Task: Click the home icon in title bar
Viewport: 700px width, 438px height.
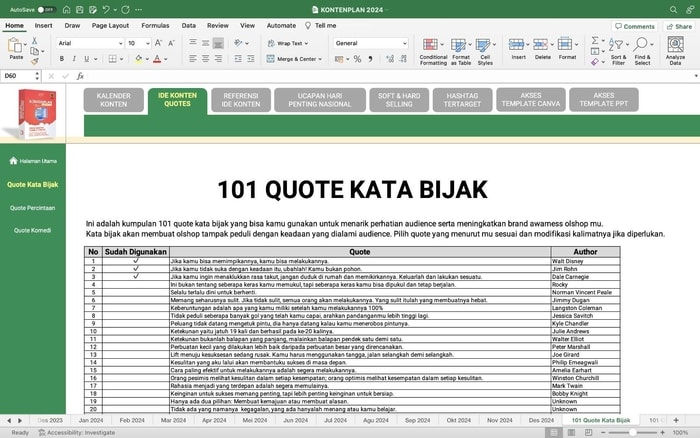Action: (x=67, y=9)
